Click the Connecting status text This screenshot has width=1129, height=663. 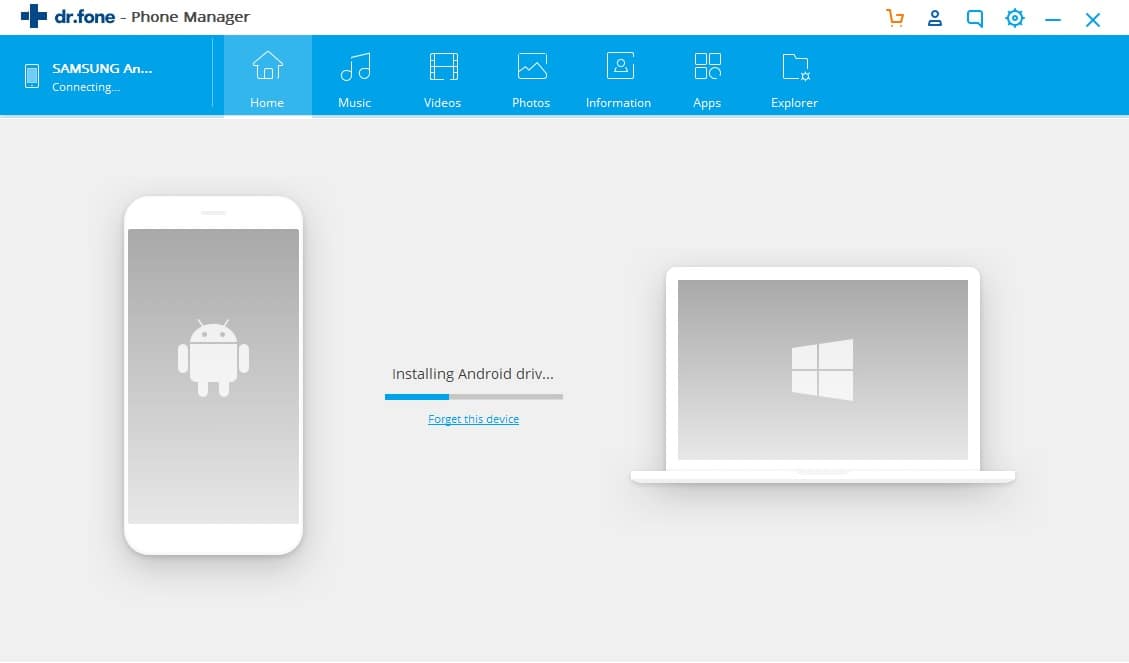coord(86,87)
